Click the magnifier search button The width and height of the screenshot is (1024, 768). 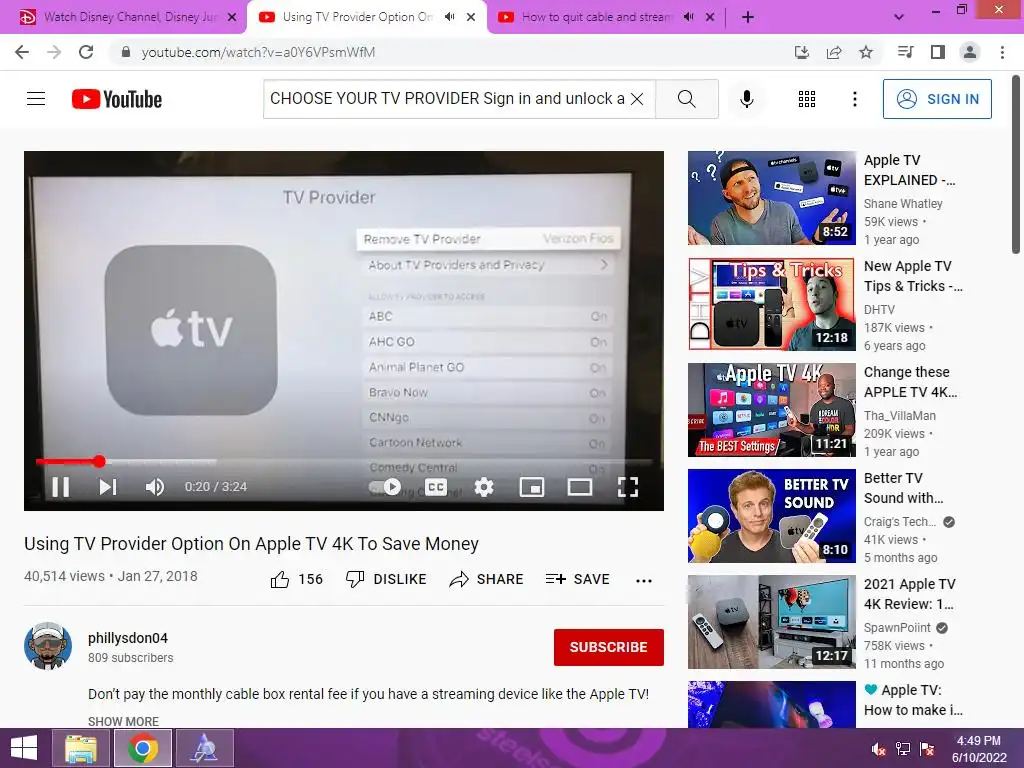click(686, 99)
